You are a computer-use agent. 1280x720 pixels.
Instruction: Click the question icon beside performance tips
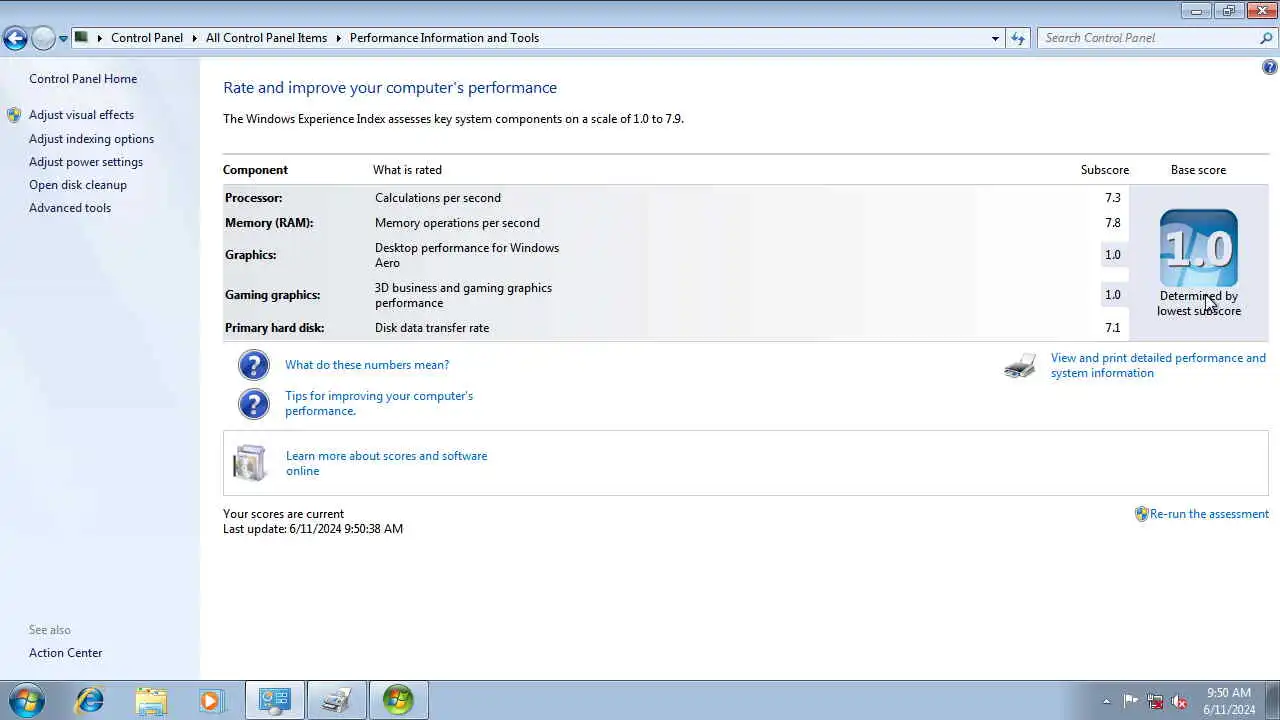pos(254,404)
